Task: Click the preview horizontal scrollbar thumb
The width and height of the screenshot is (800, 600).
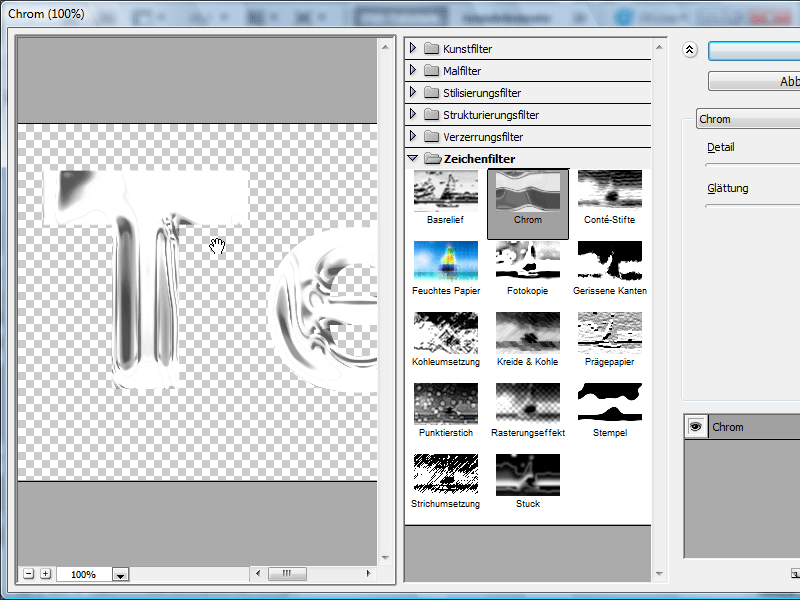Action: [287, 573]
